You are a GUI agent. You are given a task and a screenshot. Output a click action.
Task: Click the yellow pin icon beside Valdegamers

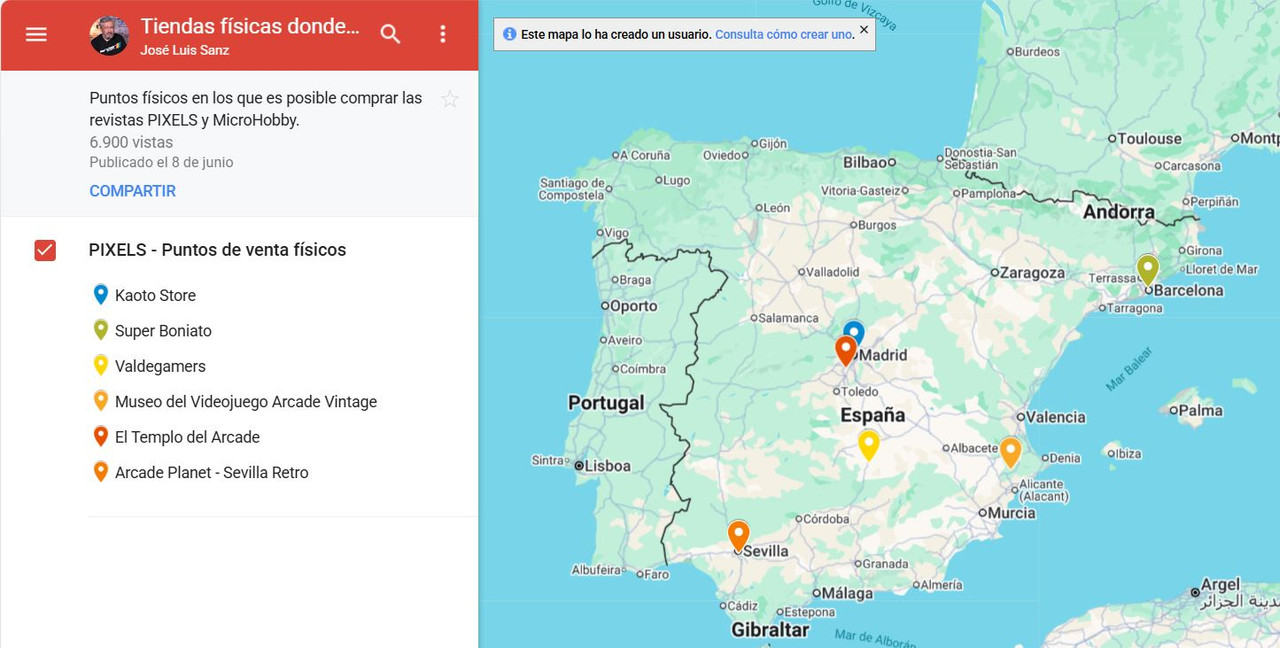(100, 366)
